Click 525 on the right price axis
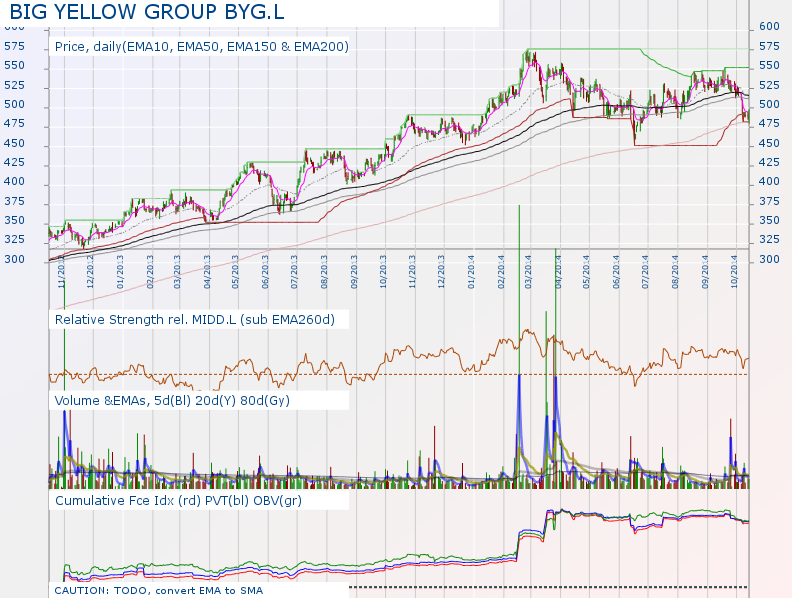 (x=769, y=85)
